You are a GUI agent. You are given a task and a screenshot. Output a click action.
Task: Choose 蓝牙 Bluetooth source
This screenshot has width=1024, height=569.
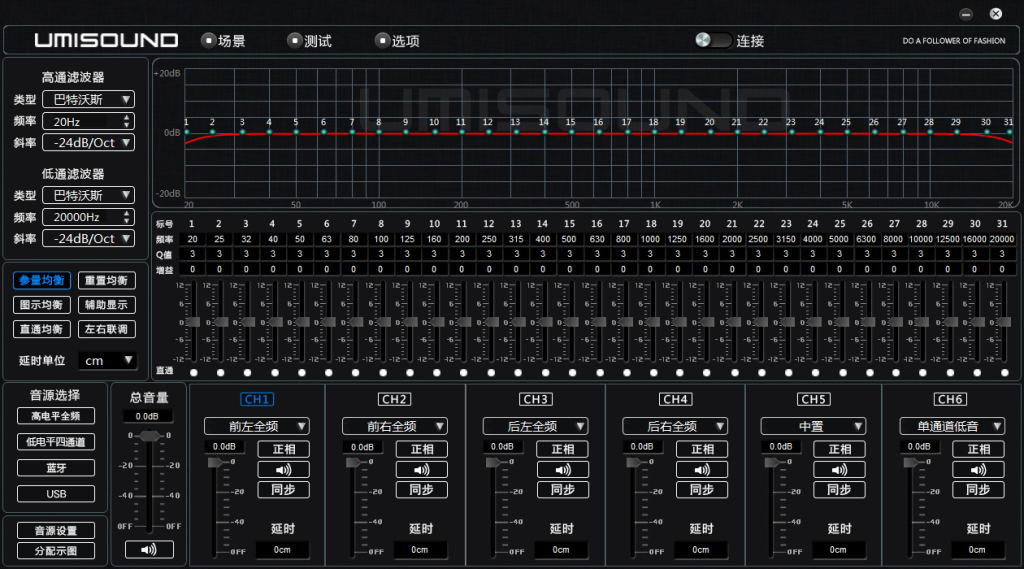(x=56, y=468)
